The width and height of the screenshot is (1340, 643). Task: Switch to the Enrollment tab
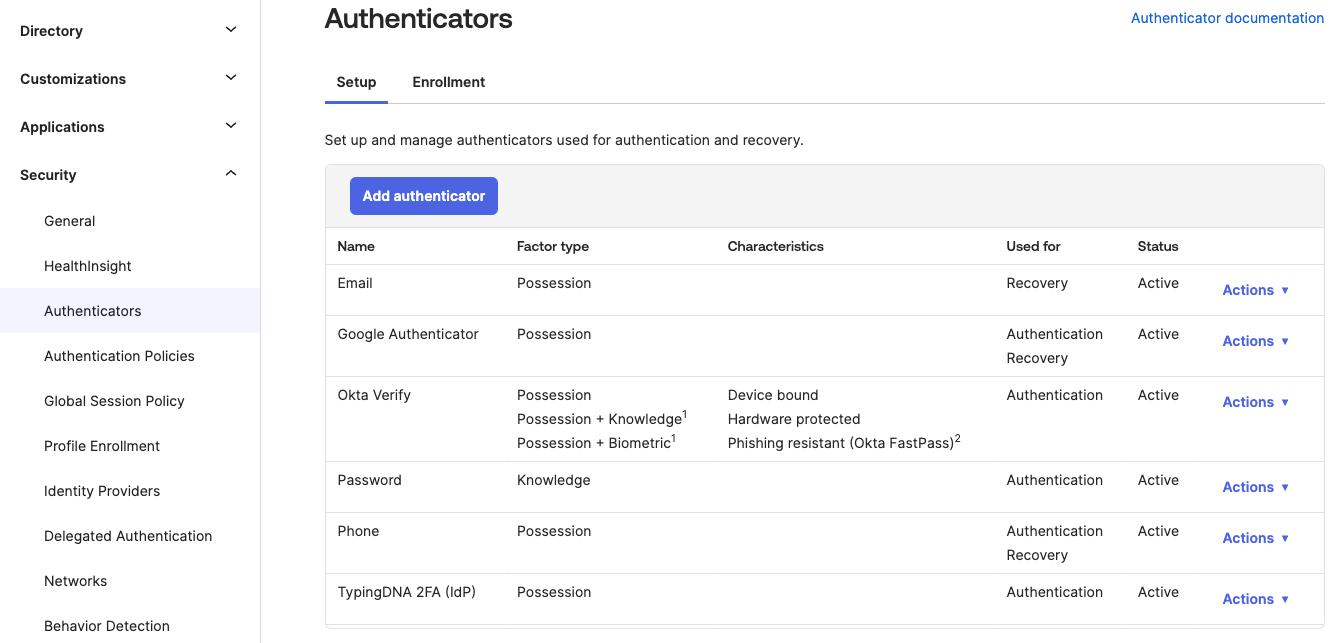point(449,83)
